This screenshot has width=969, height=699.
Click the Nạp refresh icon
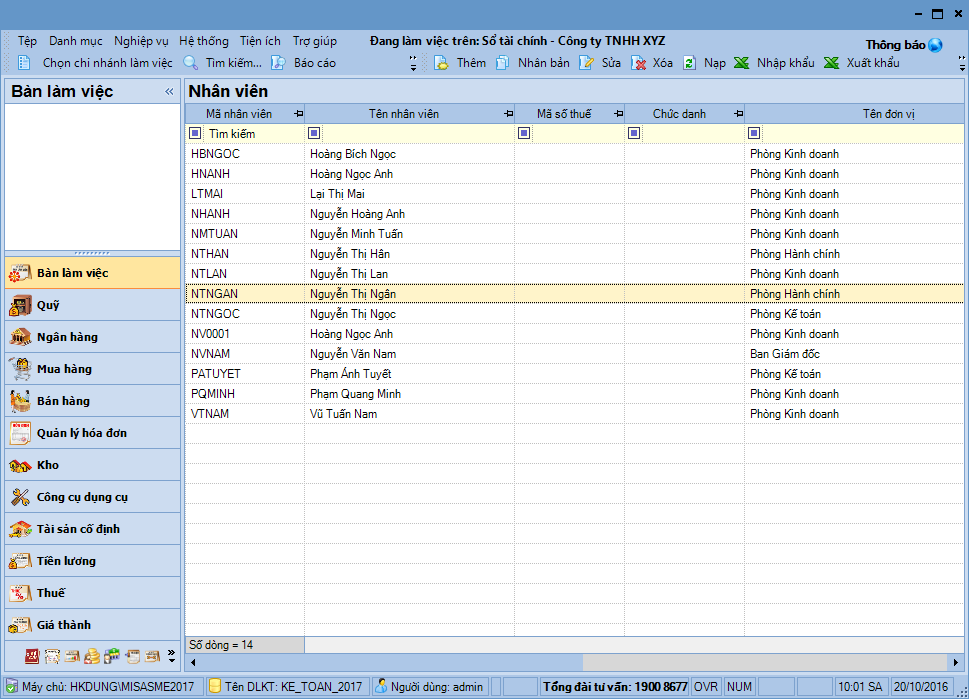(x=690, y=63)
